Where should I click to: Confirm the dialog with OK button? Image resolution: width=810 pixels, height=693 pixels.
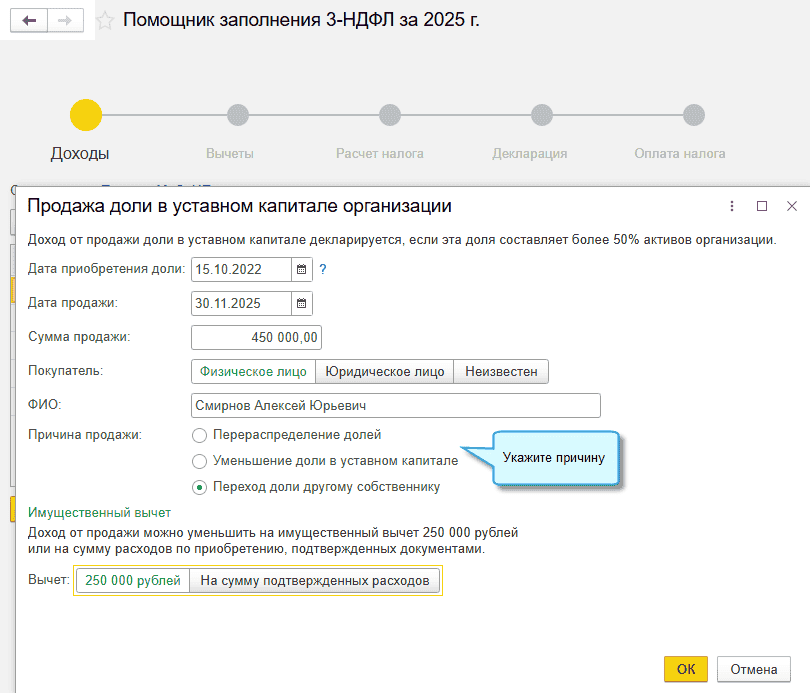[x=685, y=668]
